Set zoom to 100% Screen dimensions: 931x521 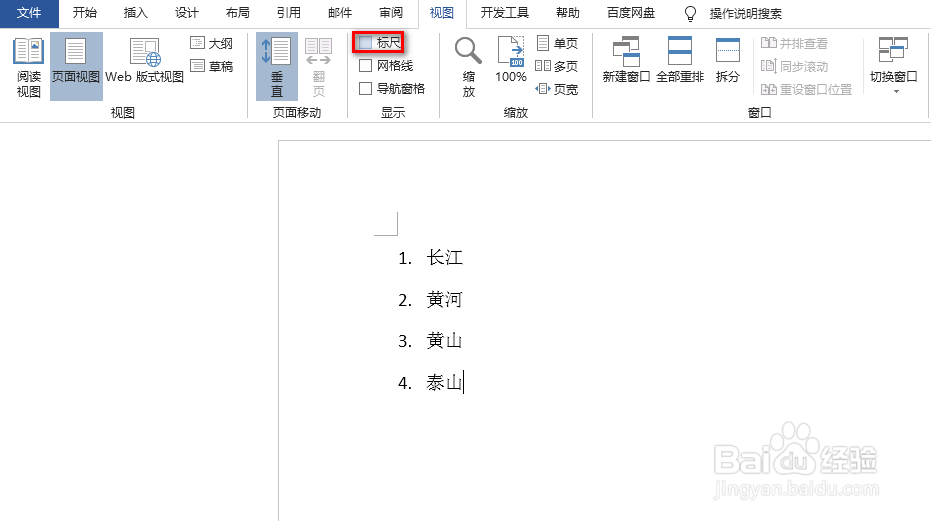click(x=511, y=59)
